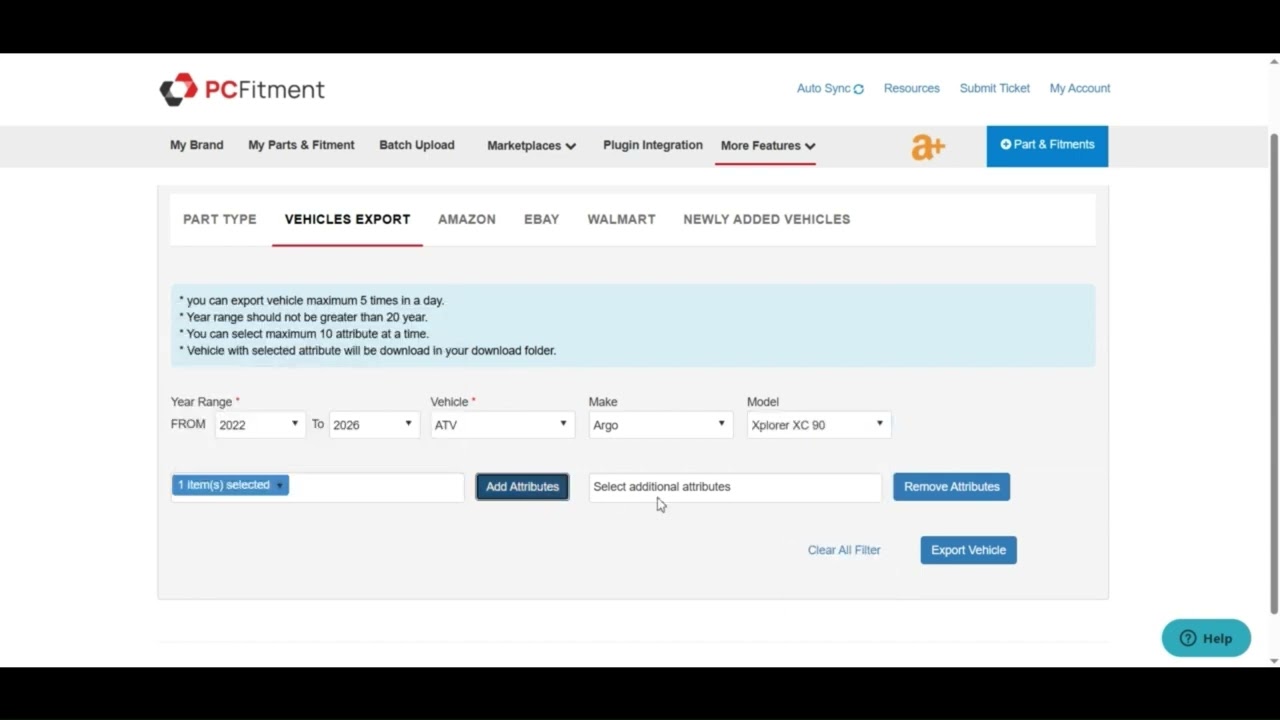Open the Submit Ticket link
Image resolution: width=1280 pixels, height=720 pixels.
pos(995,88)
